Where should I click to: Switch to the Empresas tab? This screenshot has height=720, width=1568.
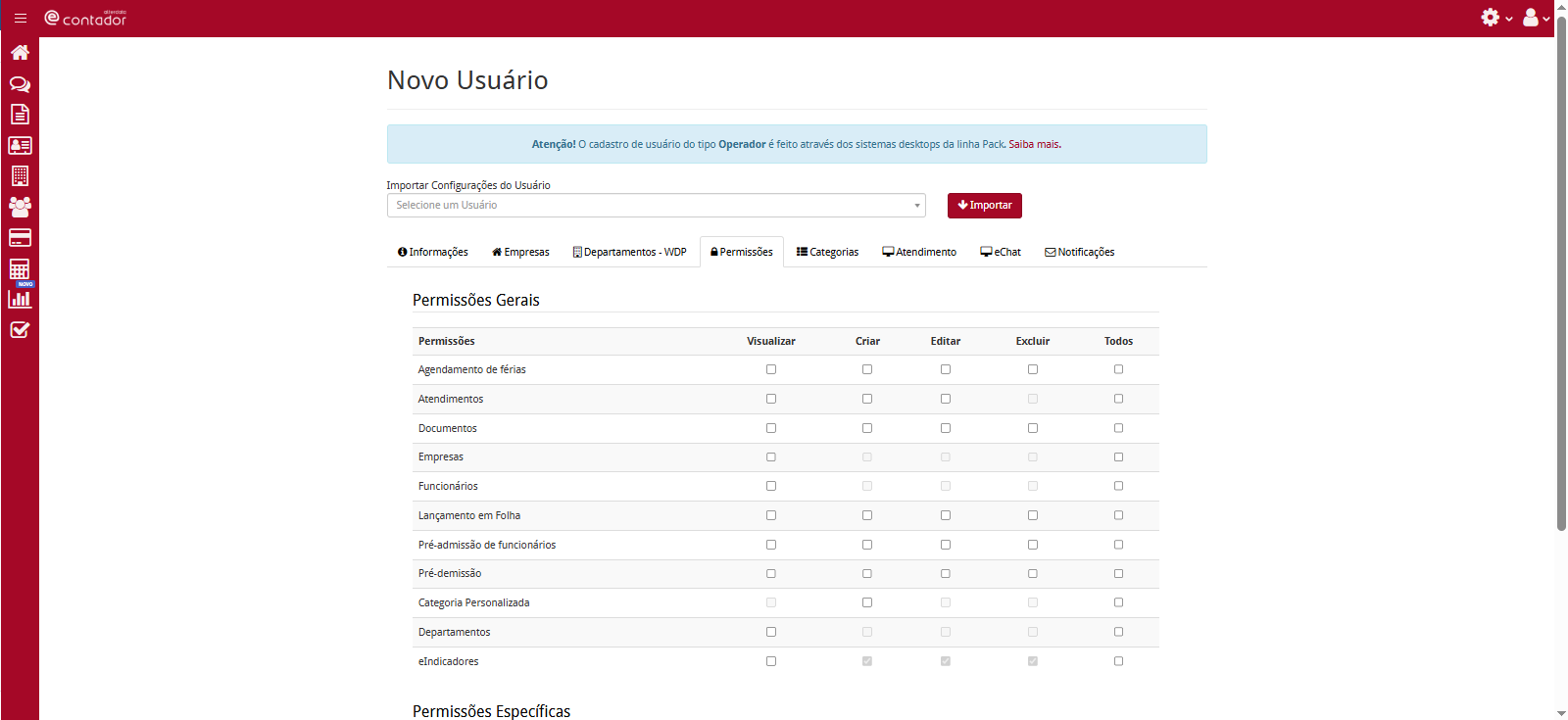(520, 253)
